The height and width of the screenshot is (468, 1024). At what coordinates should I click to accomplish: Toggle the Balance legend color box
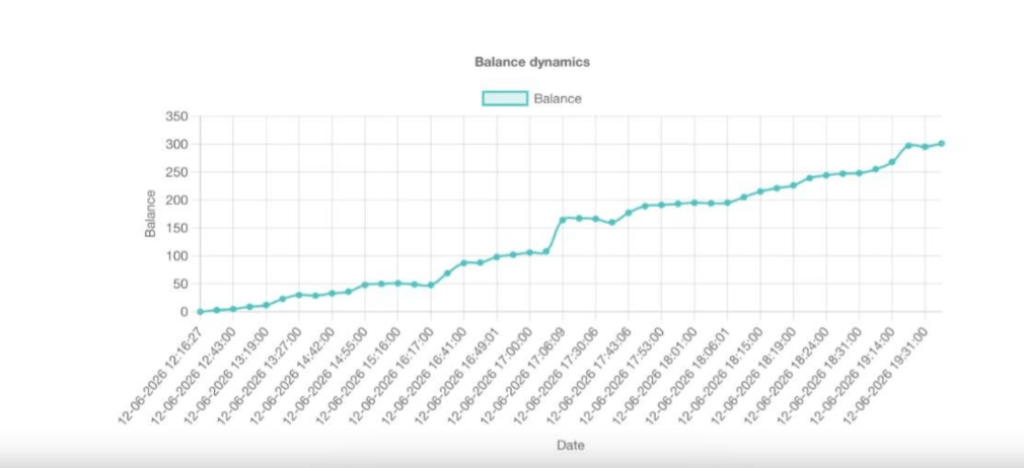point(505,99)
